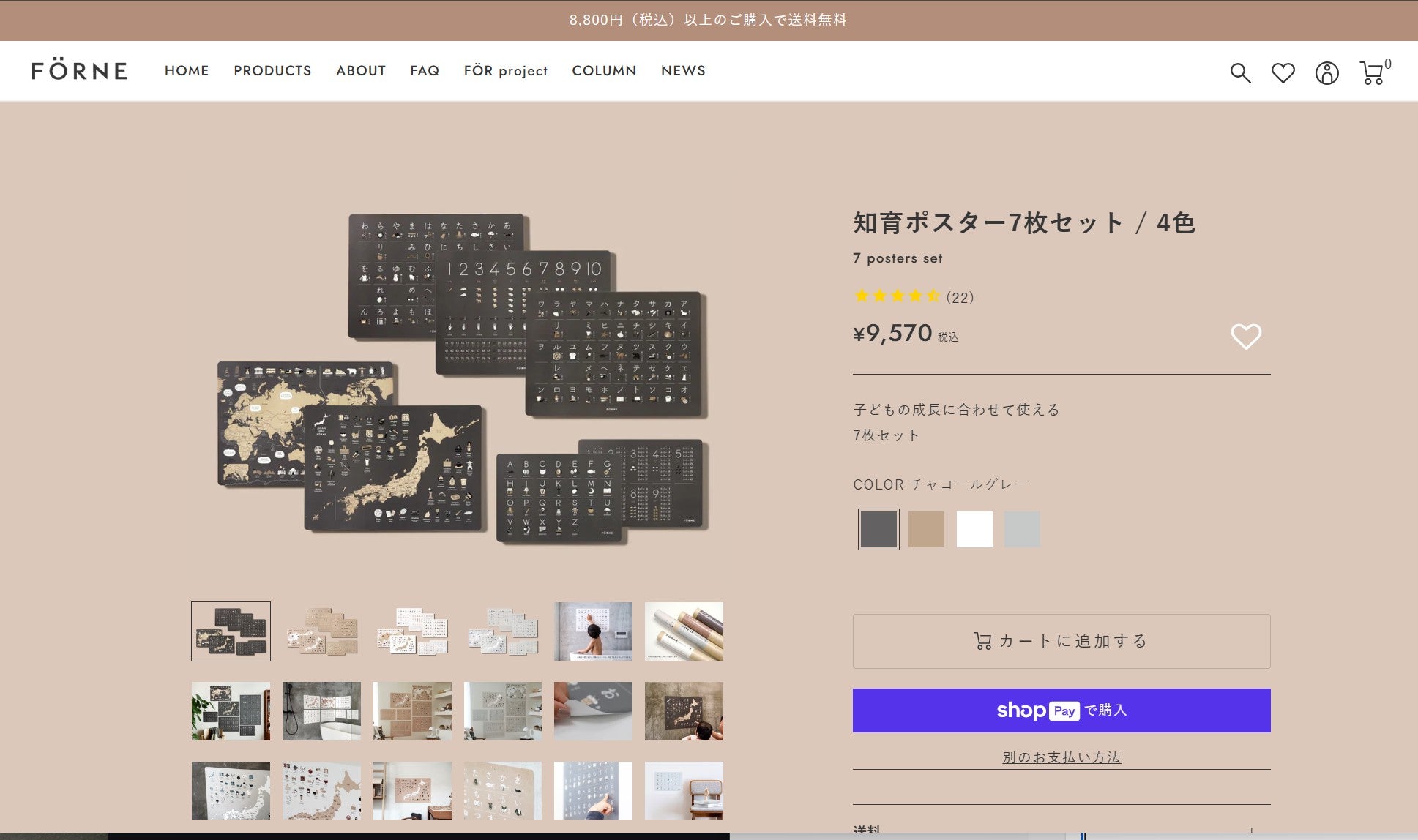The height and width of the screenshot is (840, 1418).
Task: Open the search magnifier icon
Action: pyautogui.click(x=1239, y=72)
